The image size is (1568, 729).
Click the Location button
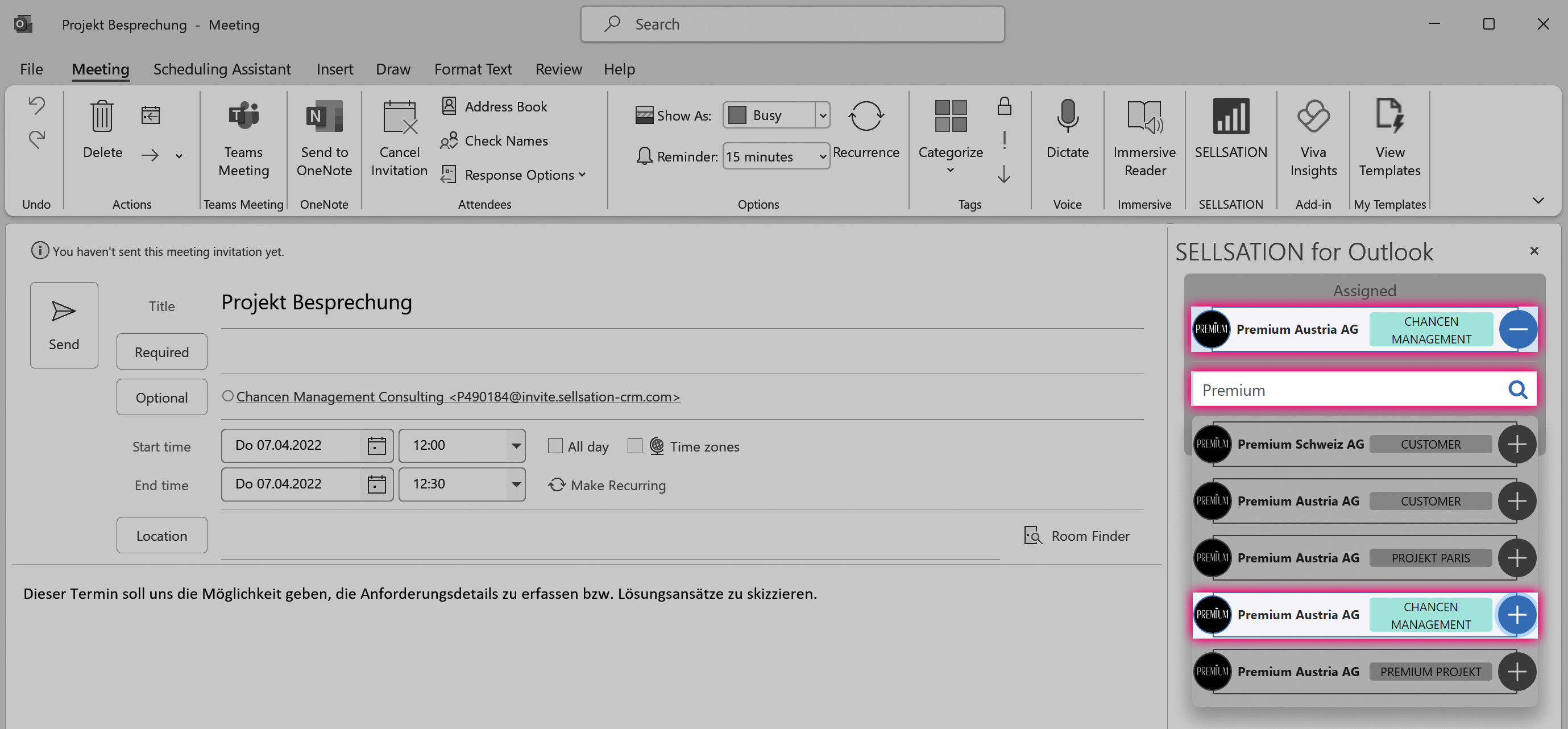(x=162, y=535)
